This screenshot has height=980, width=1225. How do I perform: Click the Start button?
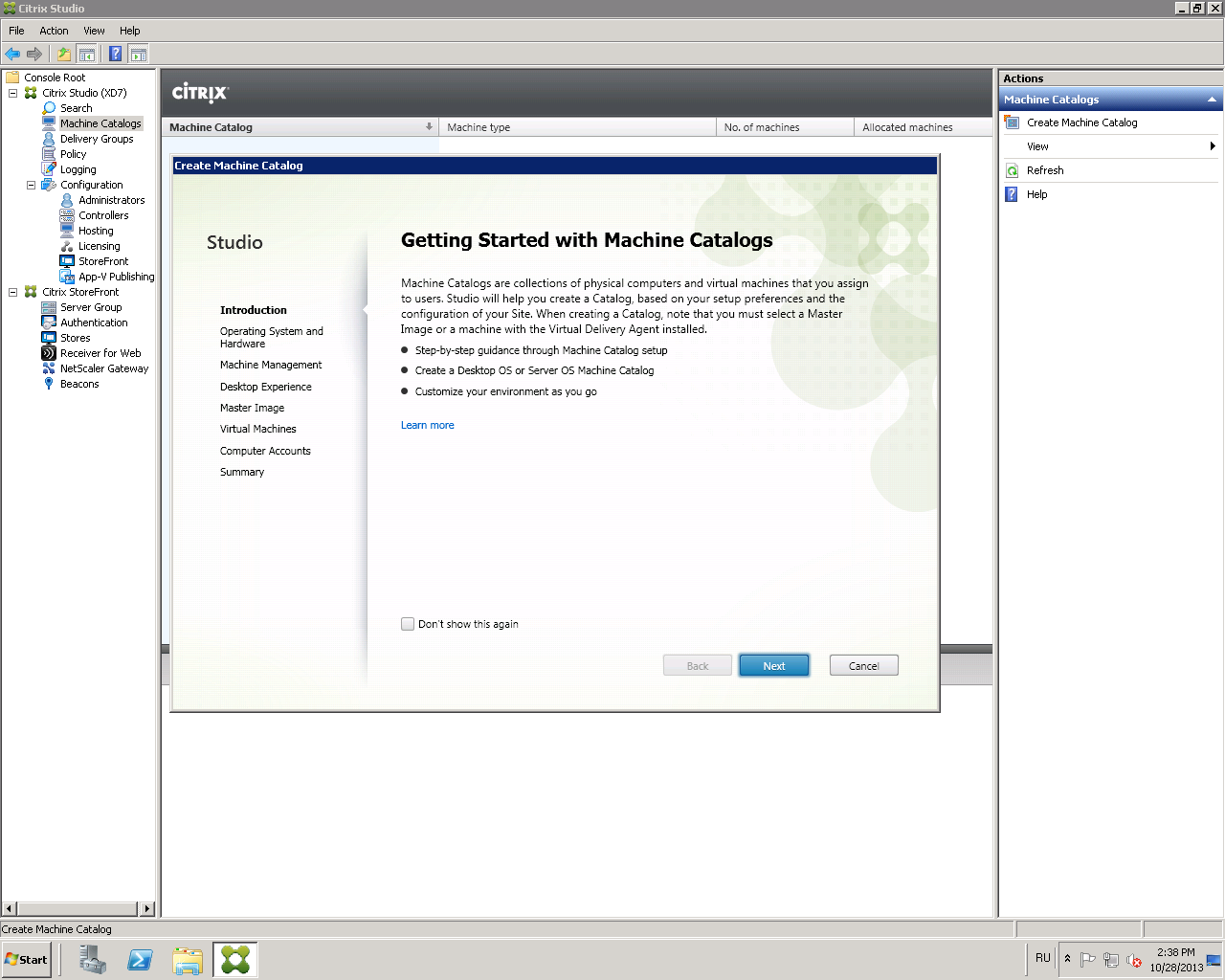26,959
